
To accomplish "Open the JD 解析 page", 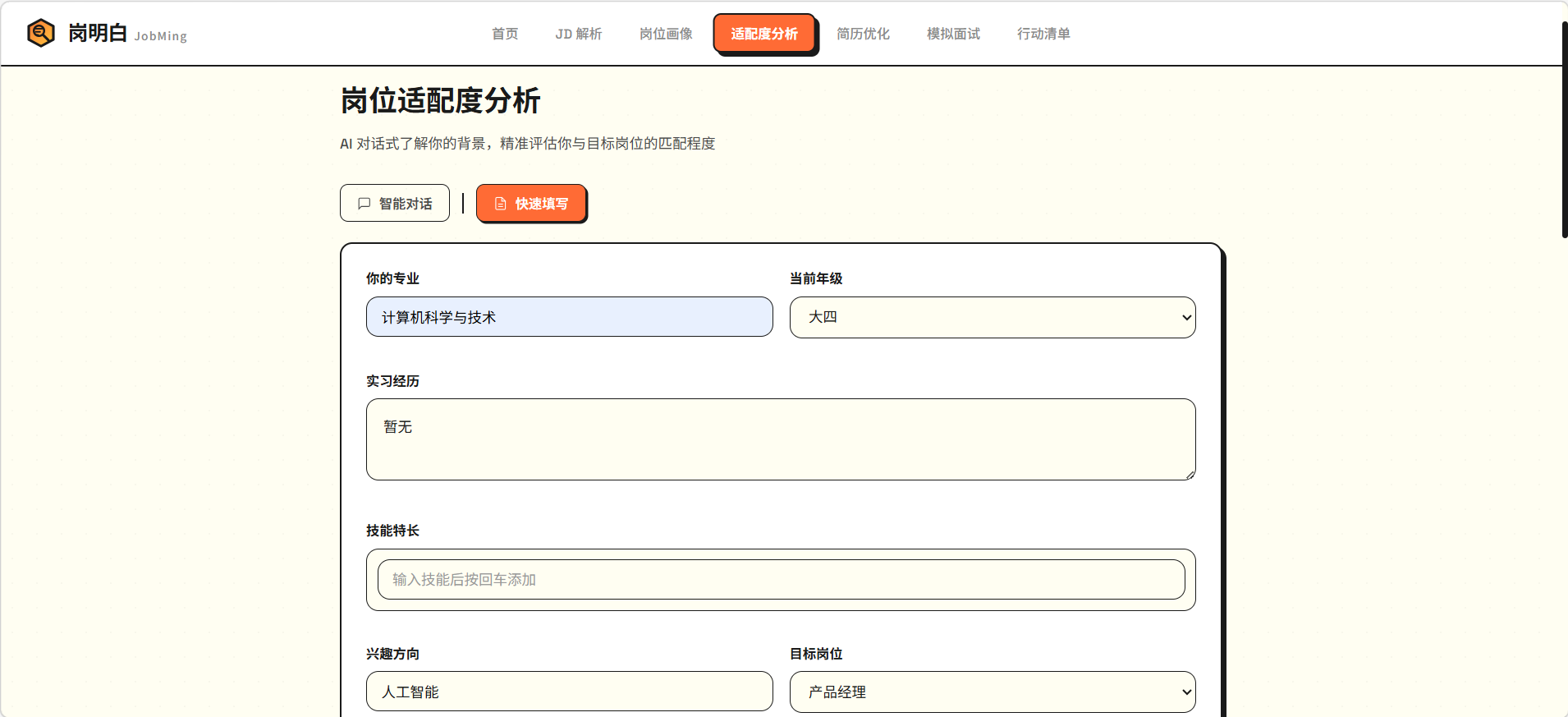I will [578, 34].
